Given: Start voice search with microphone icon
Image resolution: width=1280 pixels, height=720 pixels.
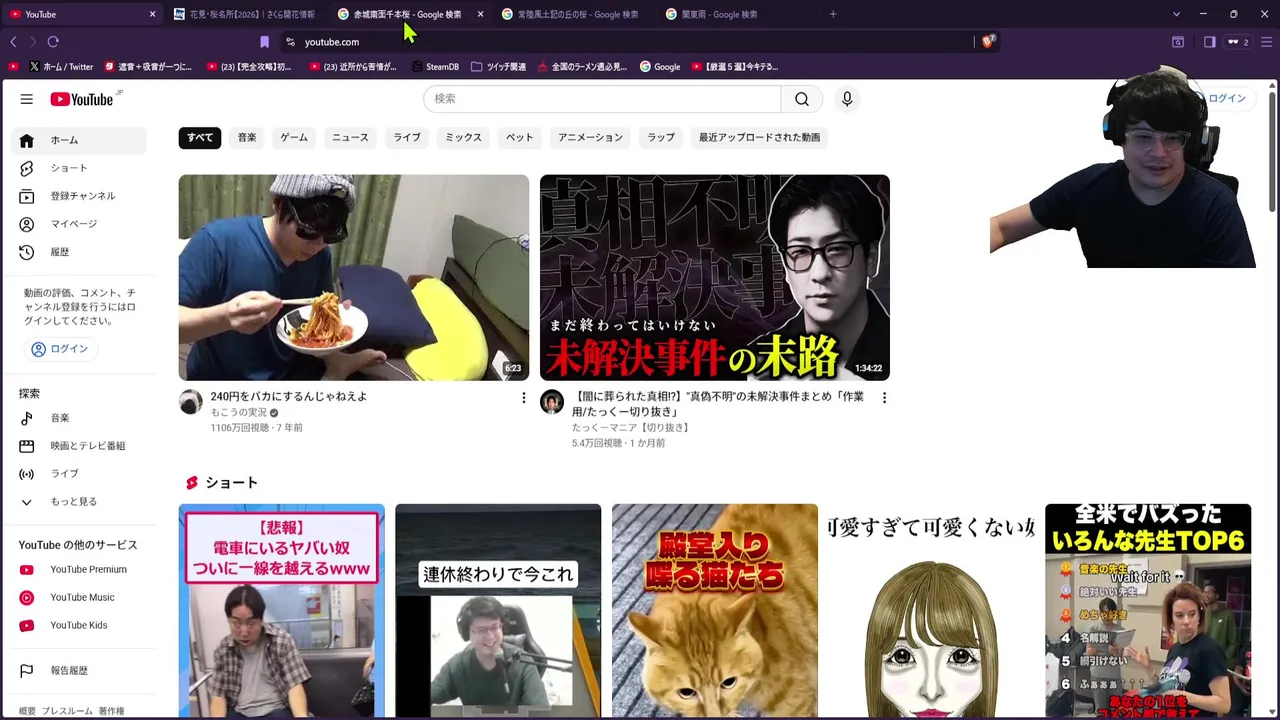Looking at the screenshot, I should click(847, 99).
